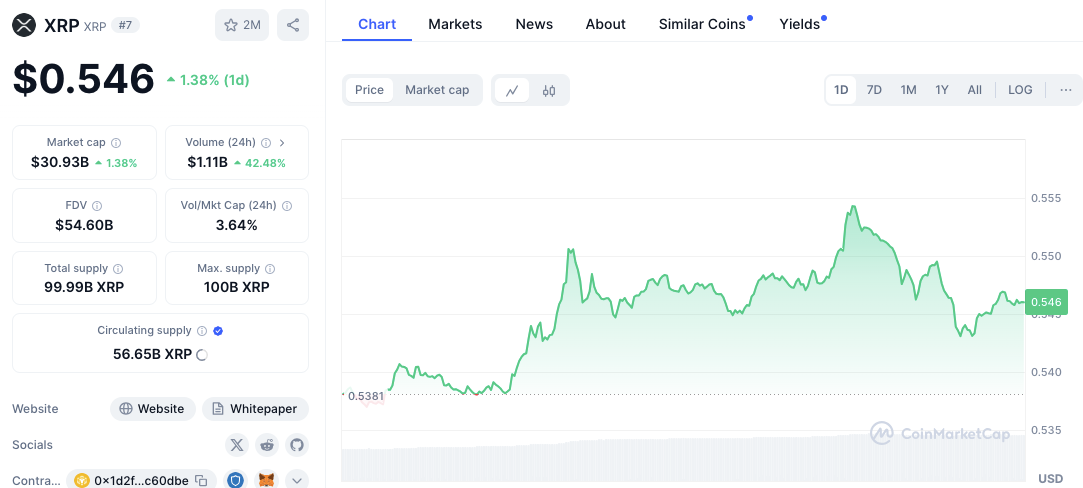Switch to the About tab
Screen dimensions: 1083x488
[x=606, y=24]
